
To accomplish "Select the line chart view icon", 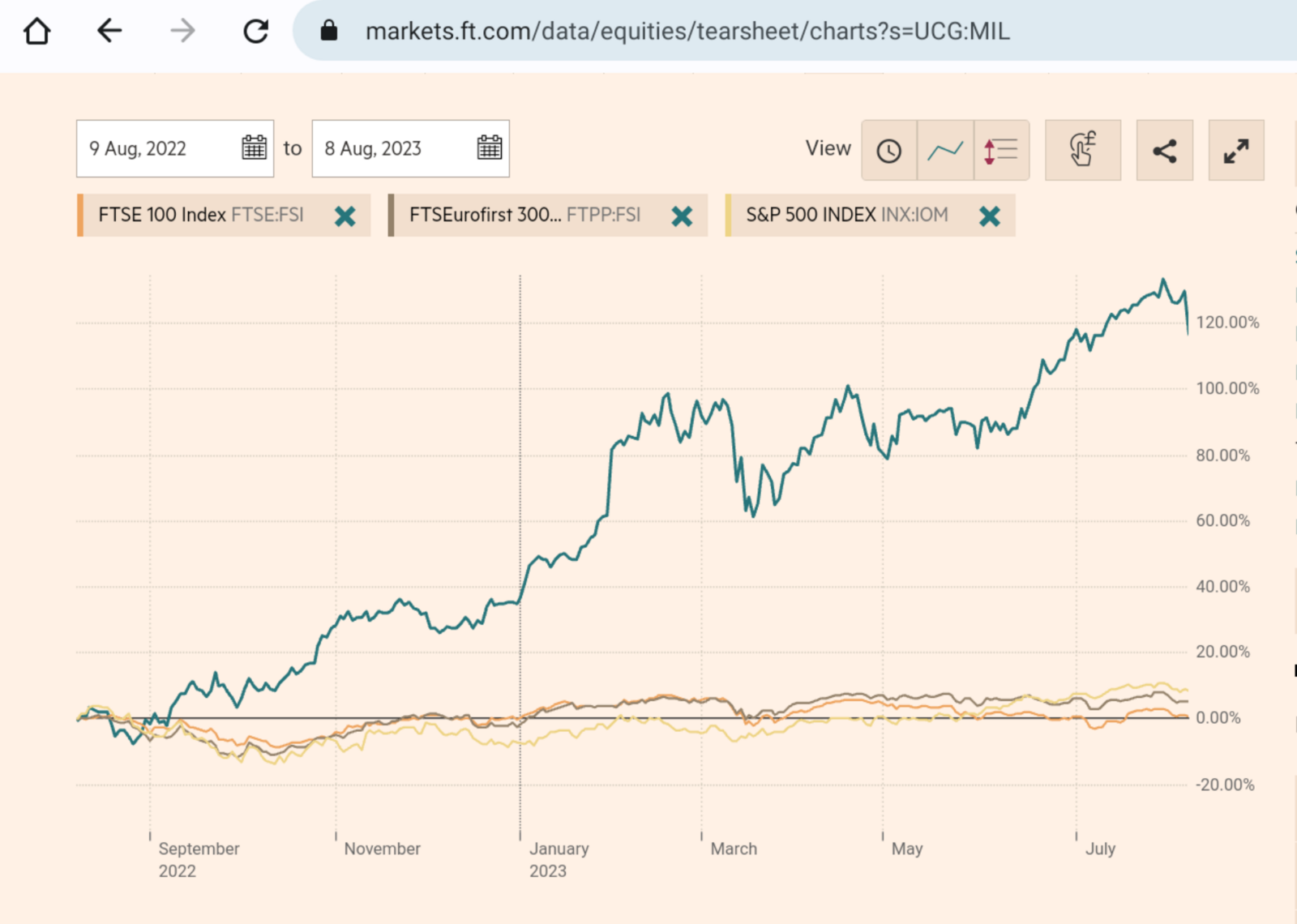I will (945, 149).
